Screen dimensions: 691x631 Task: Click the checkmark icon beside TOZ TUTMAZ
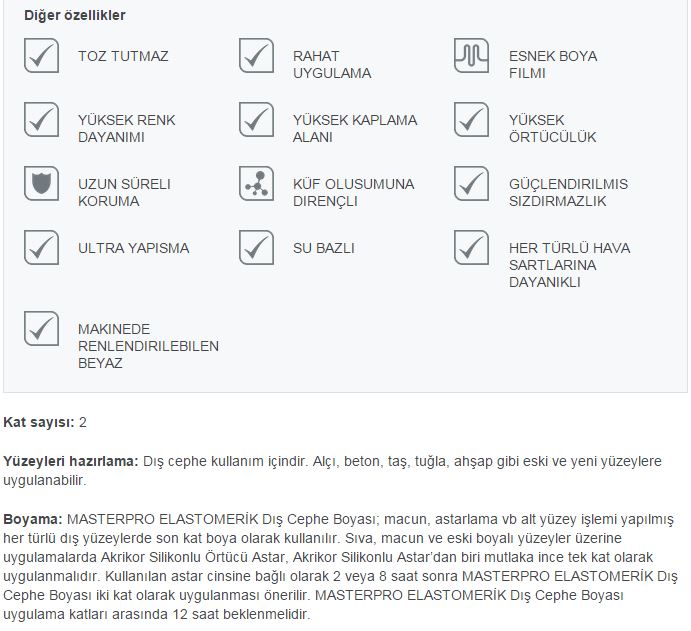[x=41, y=56]
